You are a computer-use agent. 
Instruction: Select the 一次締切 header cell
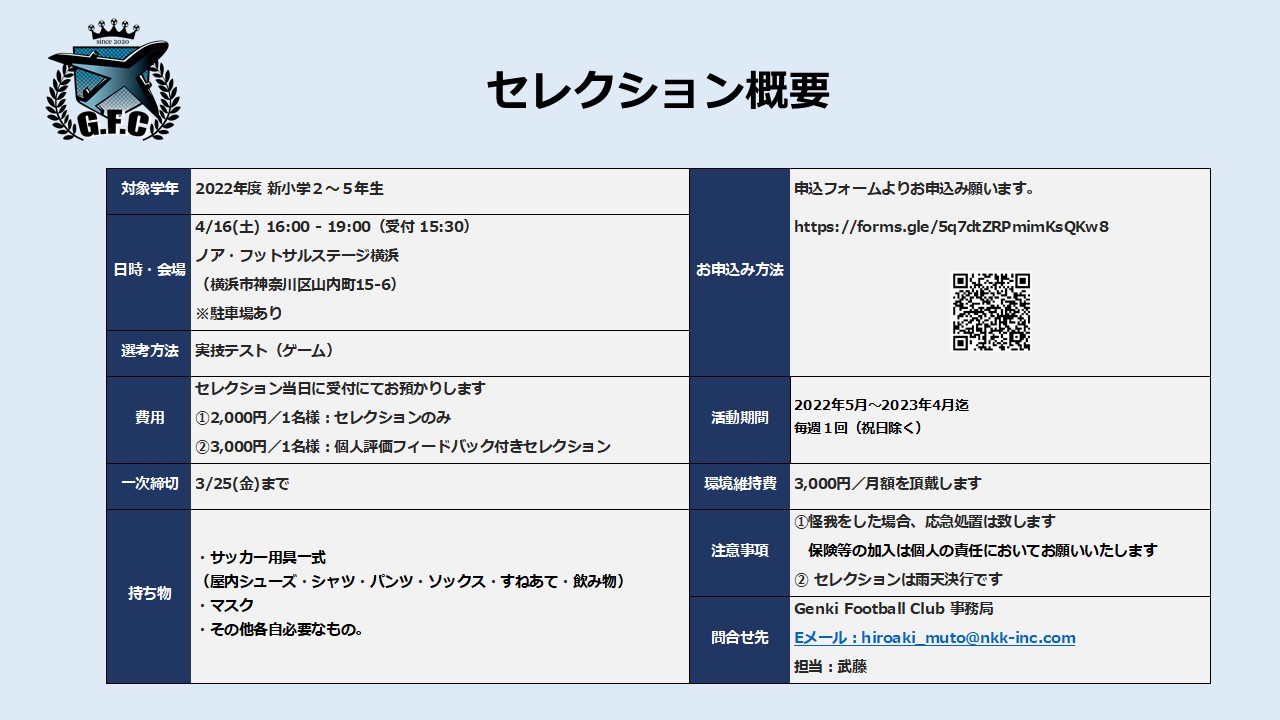[x=149, y=484]
